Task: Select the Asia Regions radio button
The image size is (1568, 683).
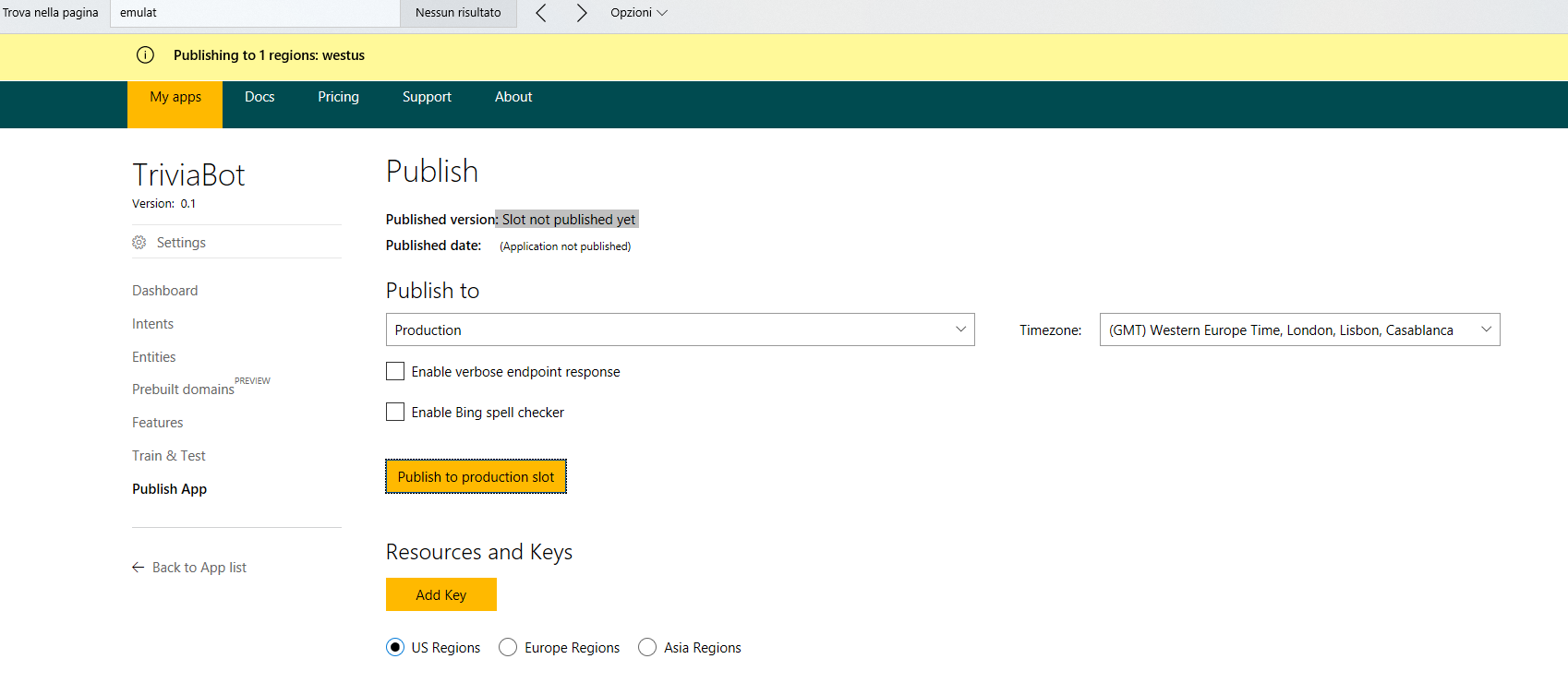Action: (x=647, y=648)
